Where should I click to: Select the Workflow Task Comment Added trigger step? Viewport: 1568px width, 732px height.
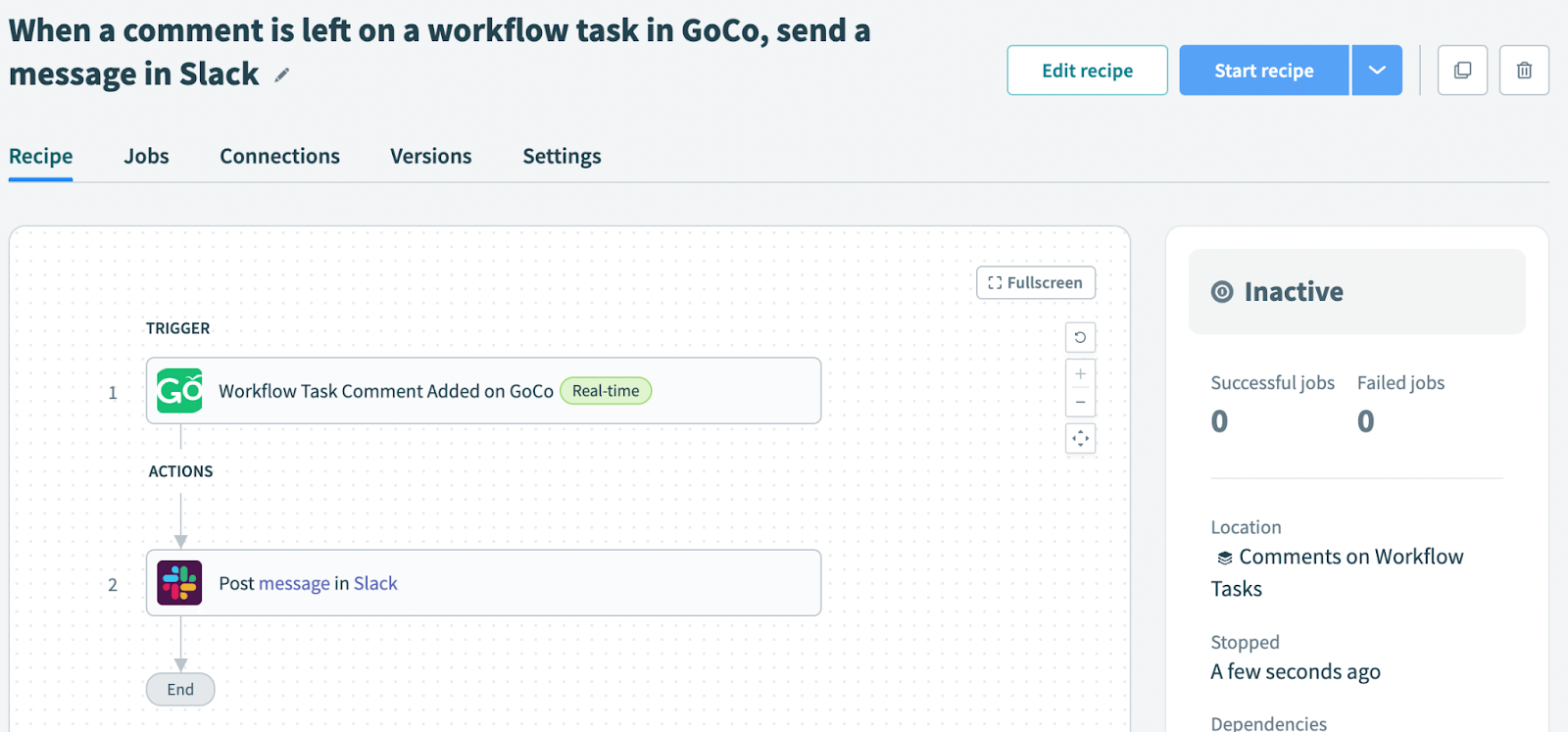483,391
